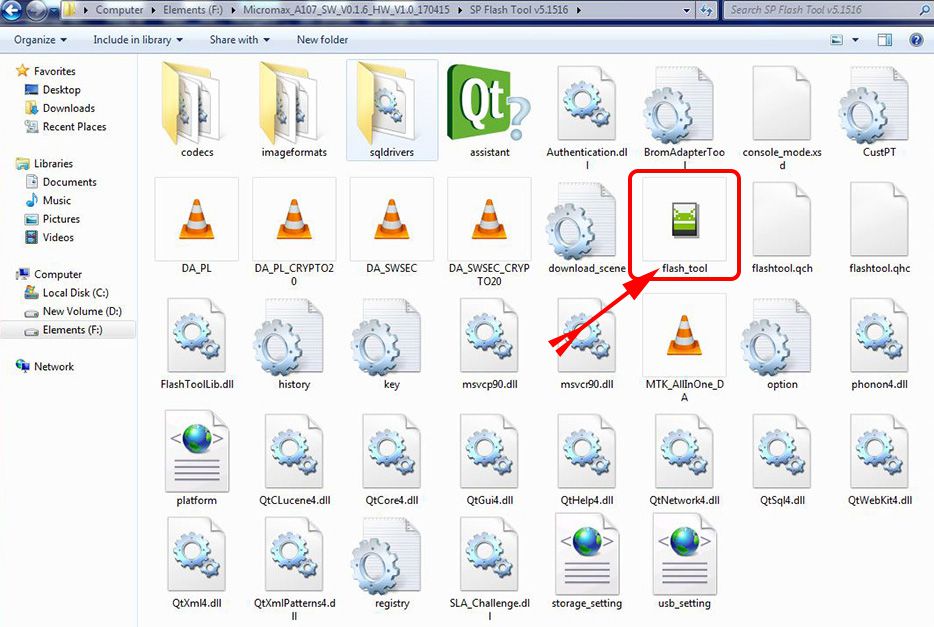Select the MTK_AllInOne_DA file
Viewport: 934px width, 627px height.
click(x=684, y=348)
